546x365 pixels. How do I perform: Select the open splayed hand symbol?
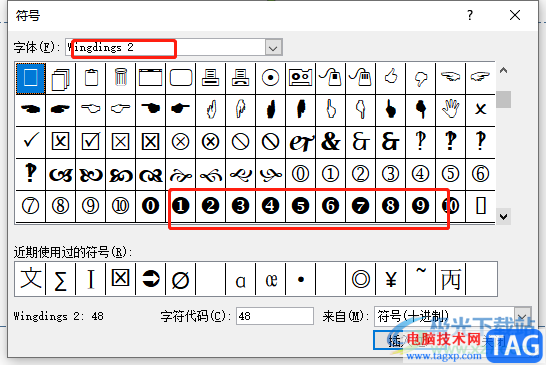click(451, 110)
